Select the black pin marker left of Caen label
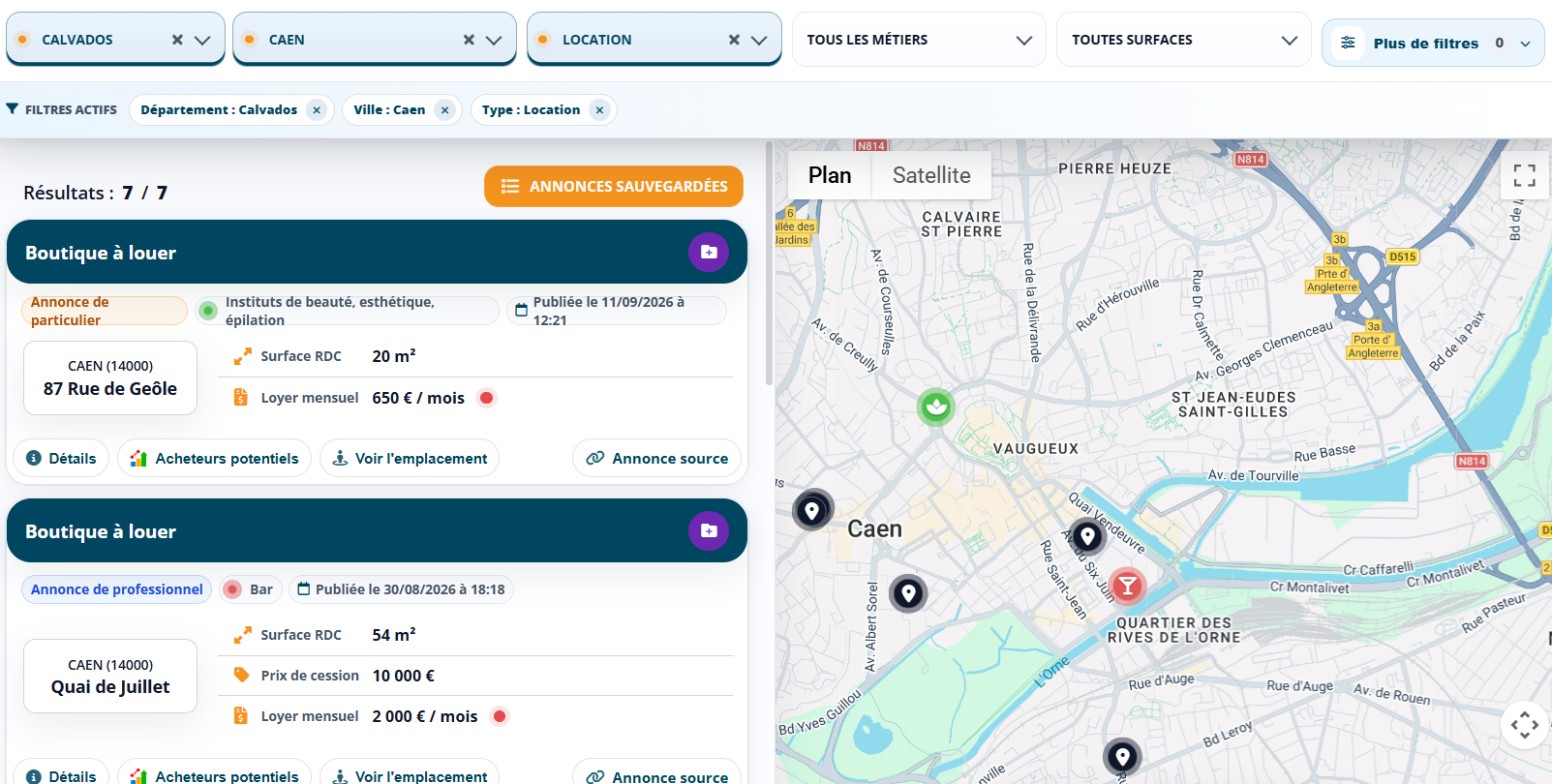The width and height of the screenshot is (1552, 784). pyautogui.click(x=813, y=510)
